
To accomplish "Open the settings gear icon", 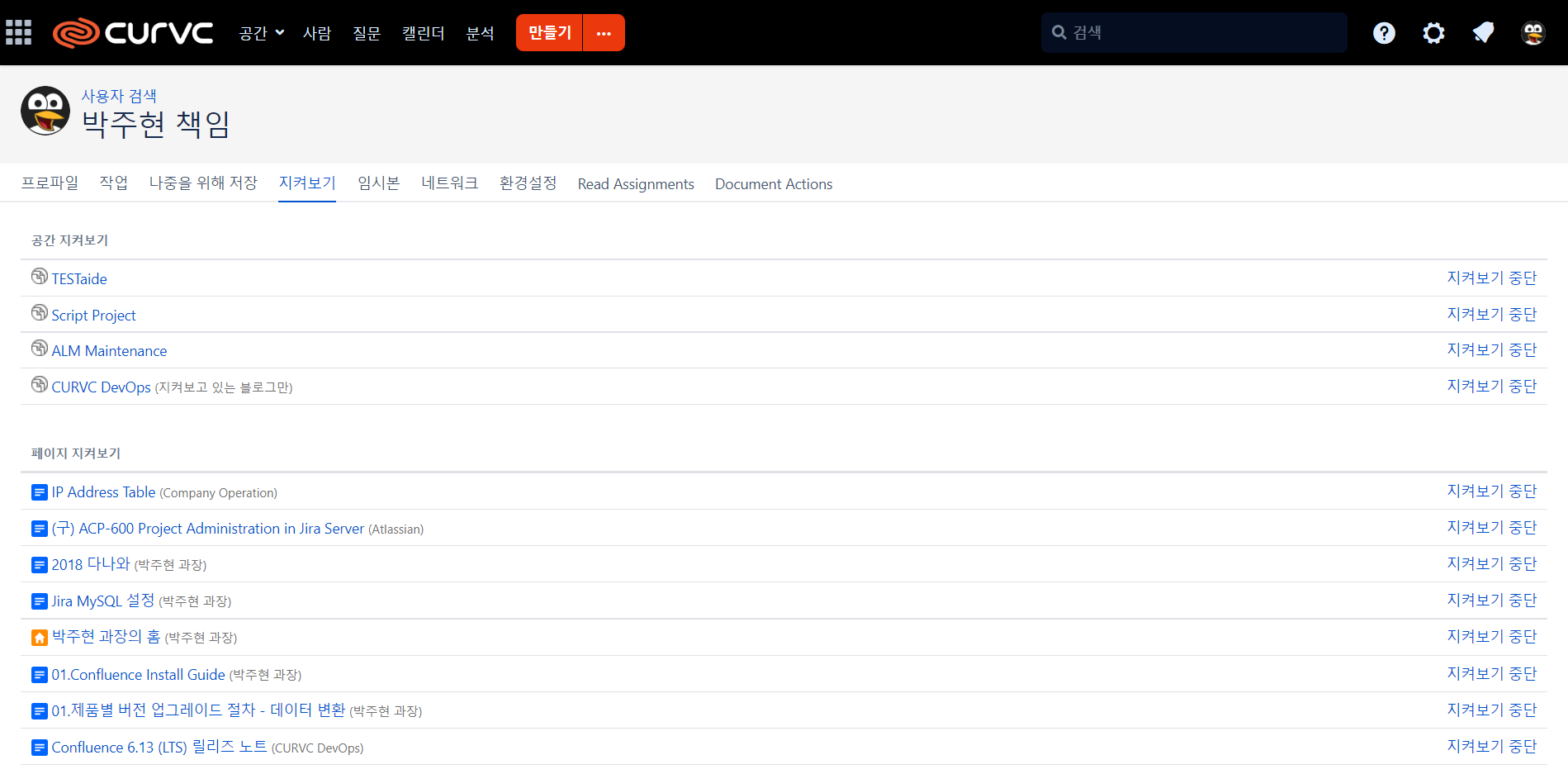I will point(1433,33).
